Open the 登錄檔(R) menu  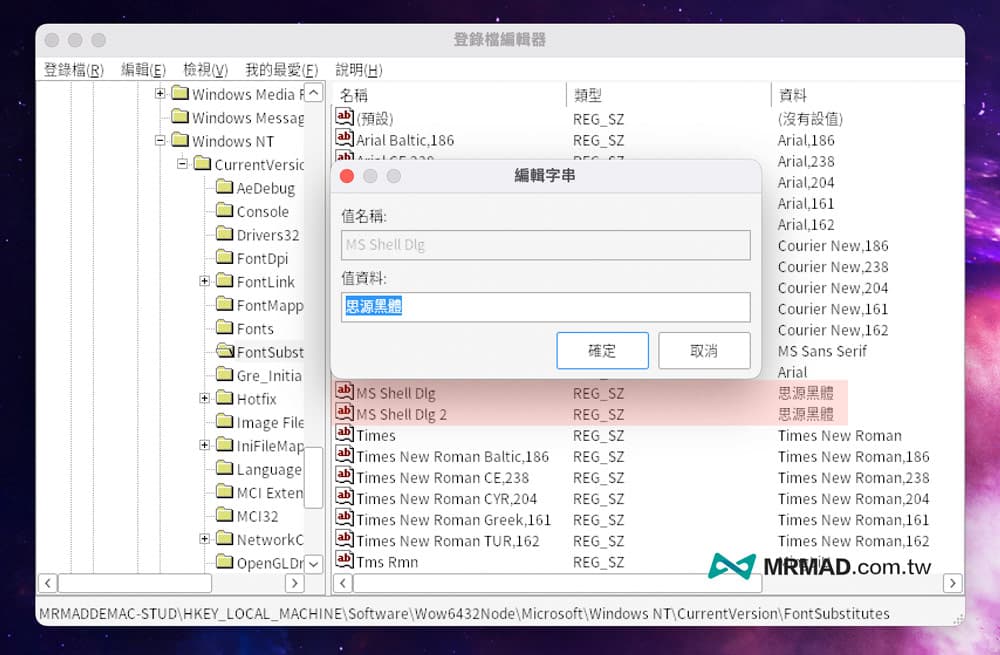[74, 70]
